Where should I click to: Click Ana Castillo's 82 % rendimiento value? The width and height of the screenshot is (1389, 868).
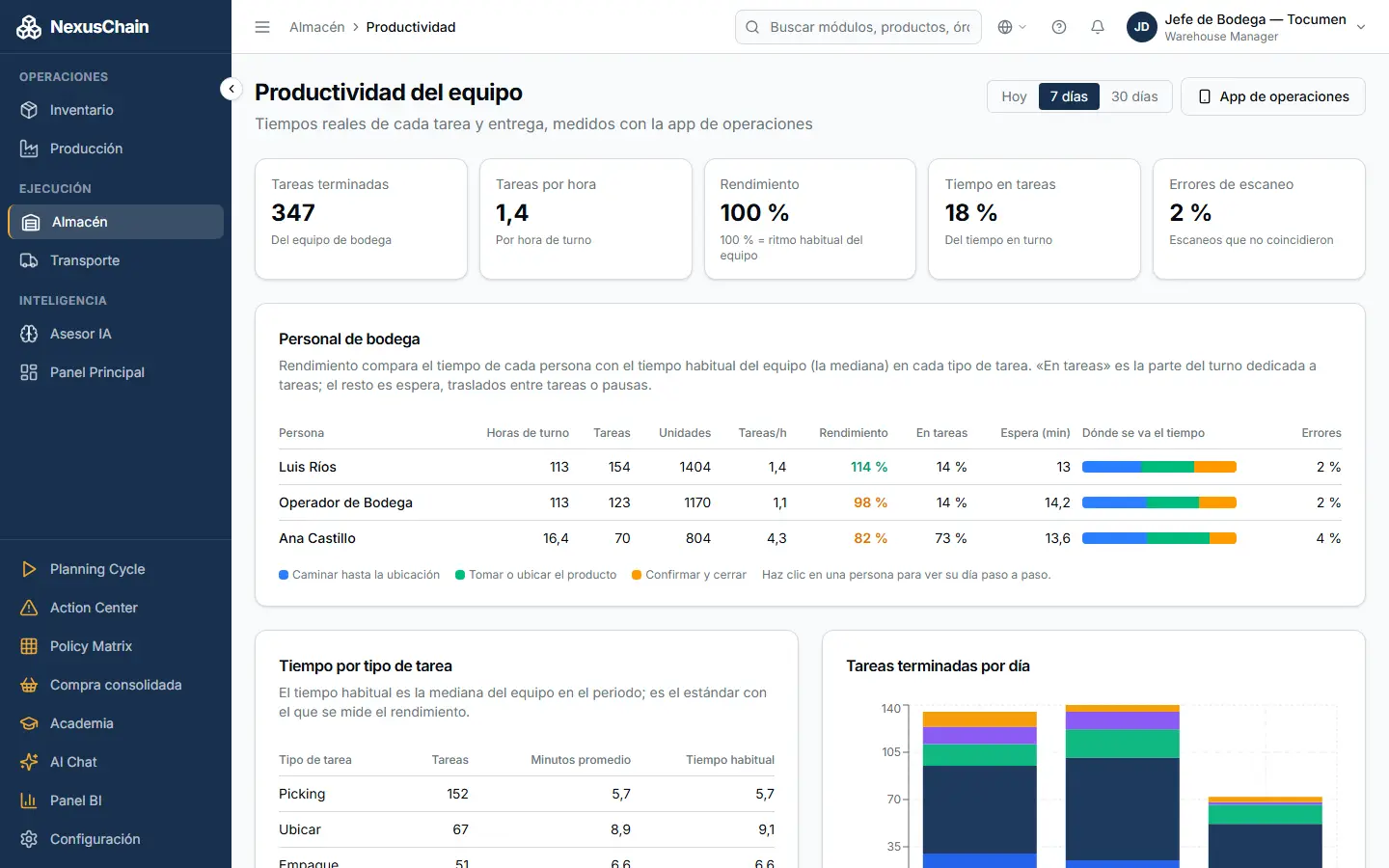[x=871, y=538]
